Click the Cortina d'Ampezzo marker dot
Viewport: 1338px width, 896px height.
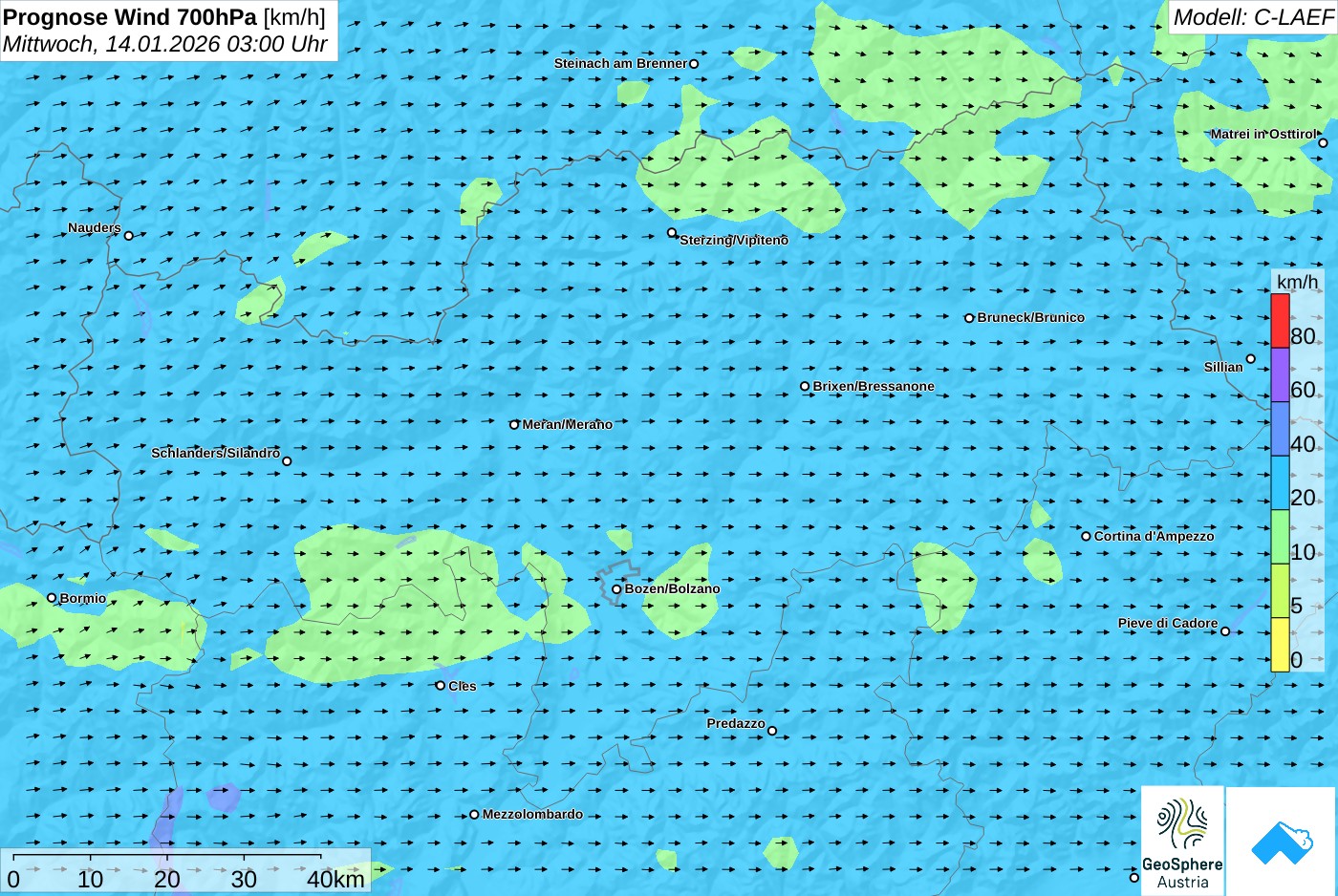pyautogui.click(x=1086, y=536)
